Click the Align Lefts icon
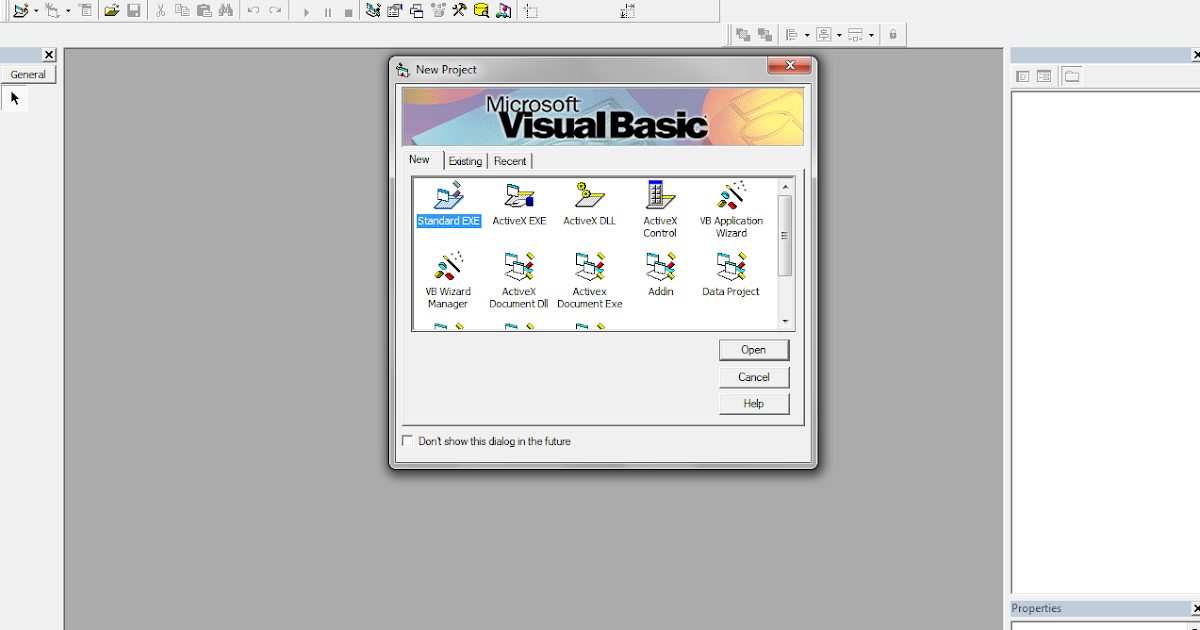 tap(792, 34)
